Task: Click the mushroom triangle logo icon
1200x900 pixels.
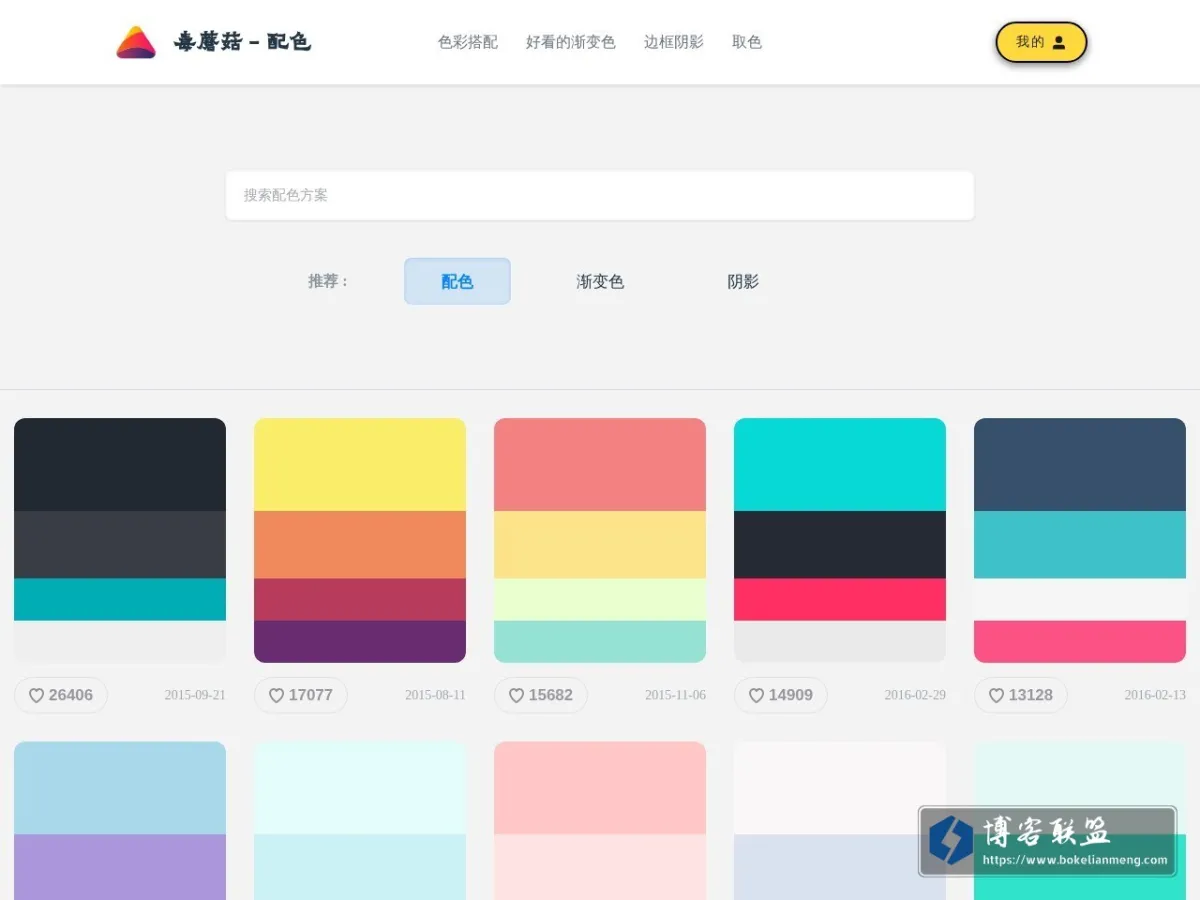Action: point(136,42)
